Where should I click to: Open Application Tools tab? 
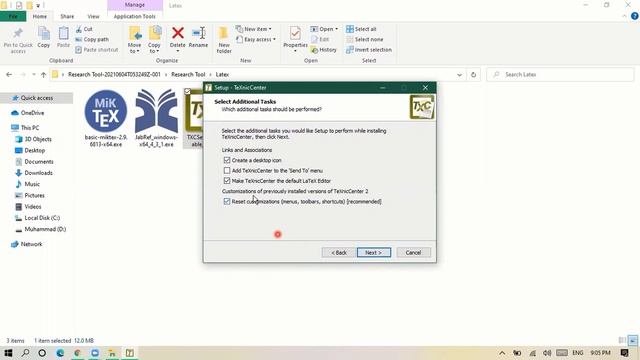point(135,16)
